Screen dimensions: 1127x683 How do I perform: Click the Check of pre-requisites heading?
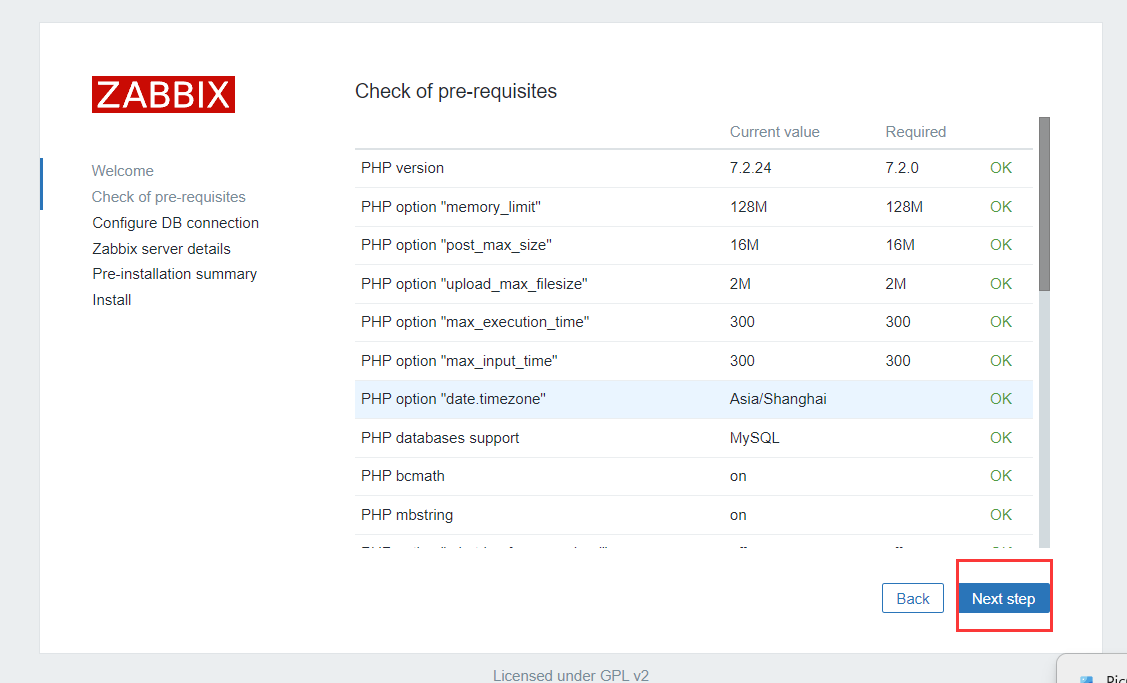pyautogui.click(x=456, y=91)
